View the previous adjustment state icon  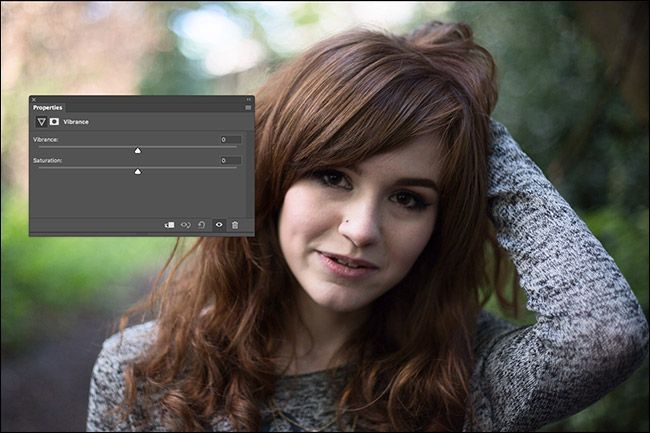[185, 225]
